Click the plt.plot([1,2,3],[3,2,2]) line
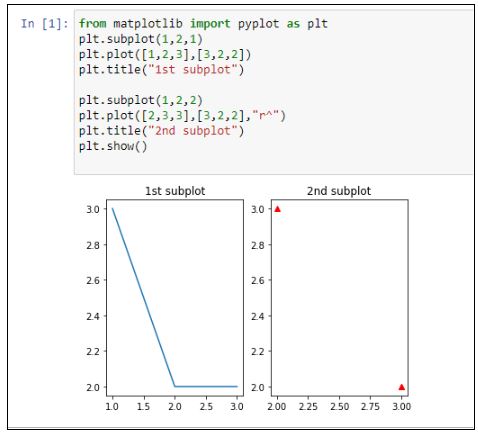478x433 pixels. point(165,54)
